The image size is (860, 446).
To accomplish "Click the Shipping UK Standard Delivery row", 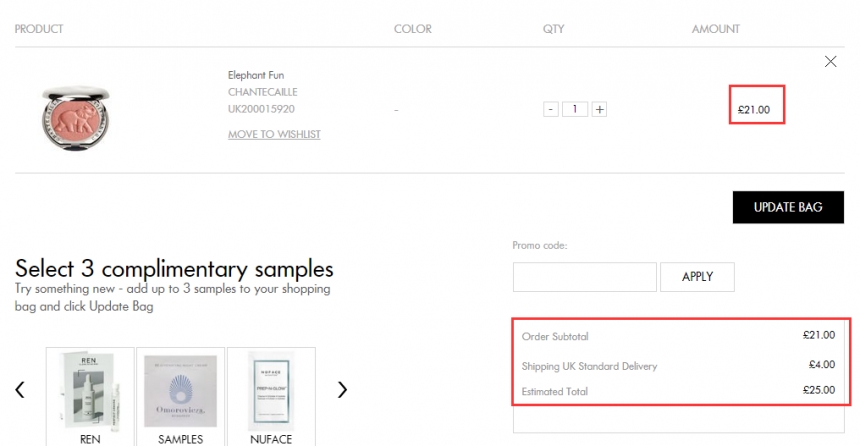I will tap(678, 365).
